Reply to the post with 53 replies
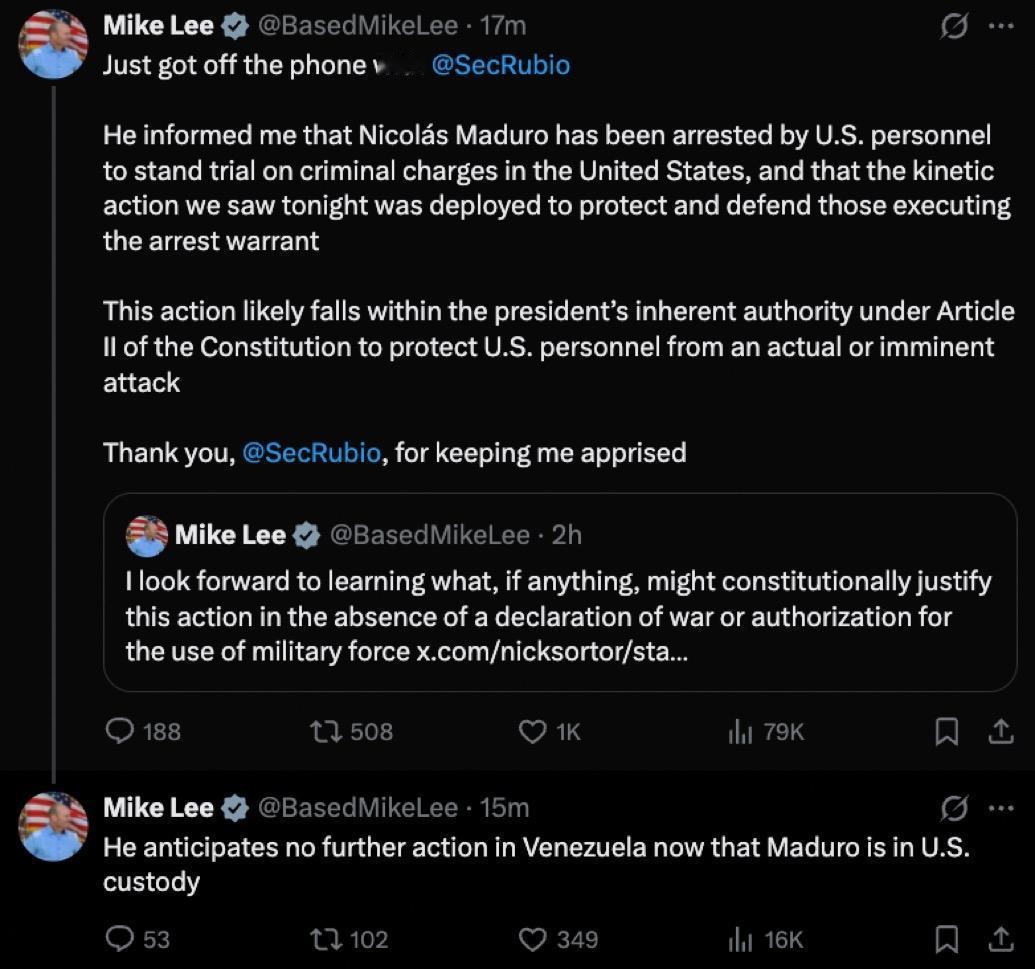Screen dimensions: 1035x969 [x=120, y=939]
